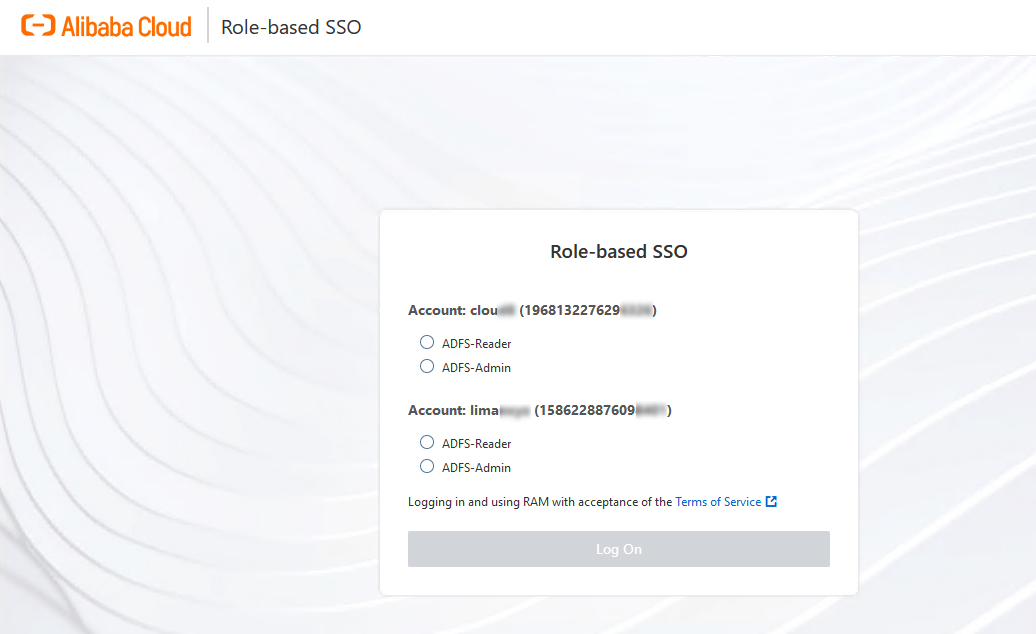Click the 'Logging in and using RAM' notice text
The width and height of the screenshot is (1036, 634).
point(540,502)
